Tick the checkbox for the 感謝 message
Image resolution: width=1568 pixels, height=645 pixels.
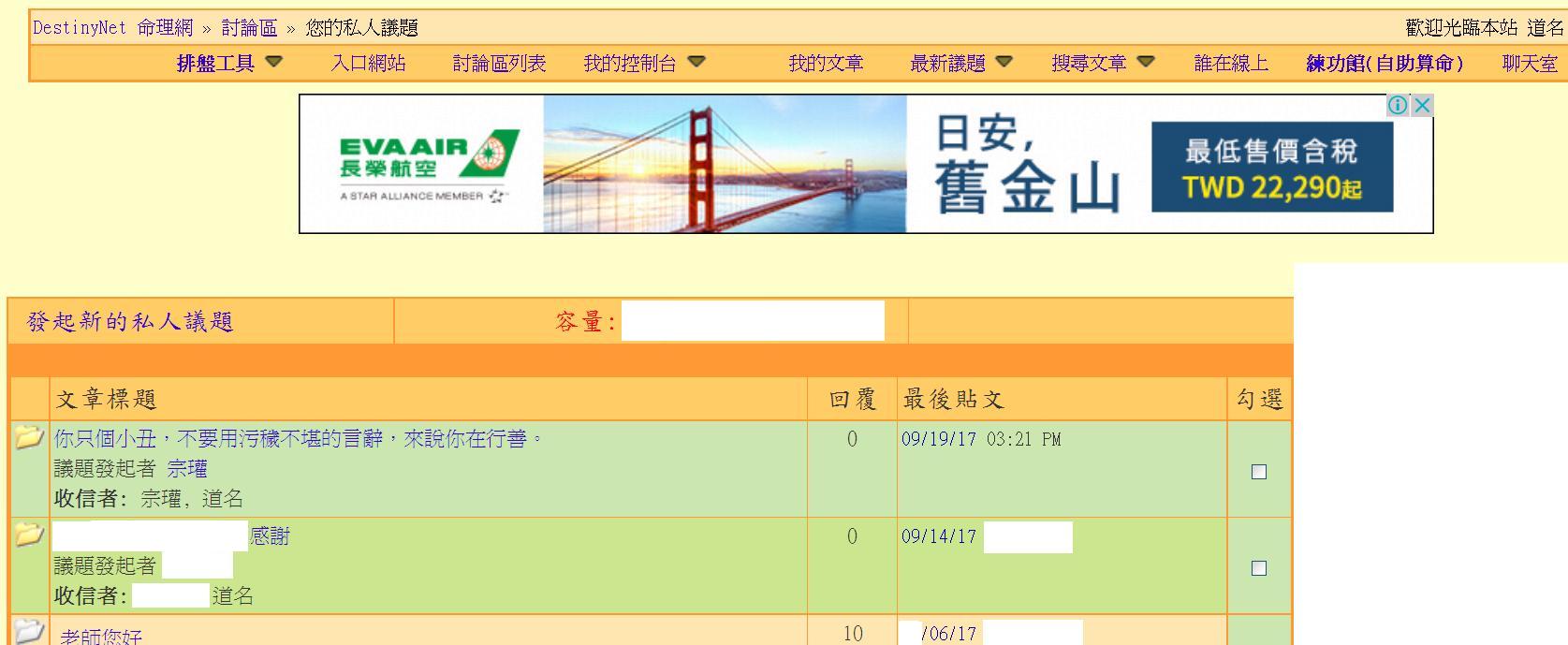tap(1259, 568)
